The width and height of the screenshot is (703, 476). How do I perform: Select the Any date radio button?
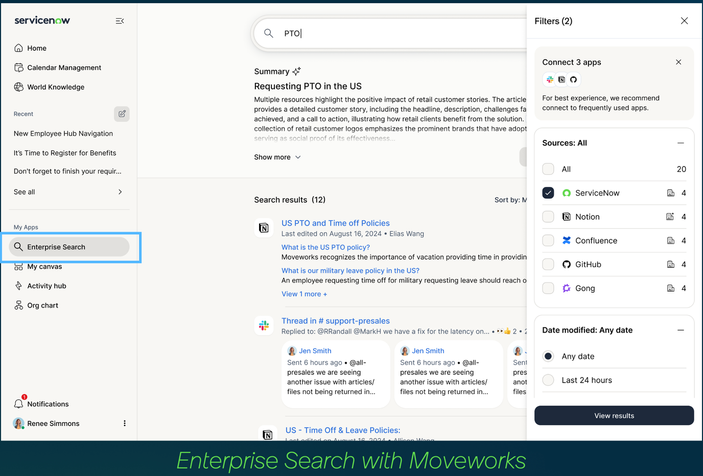tap(548, 356)
